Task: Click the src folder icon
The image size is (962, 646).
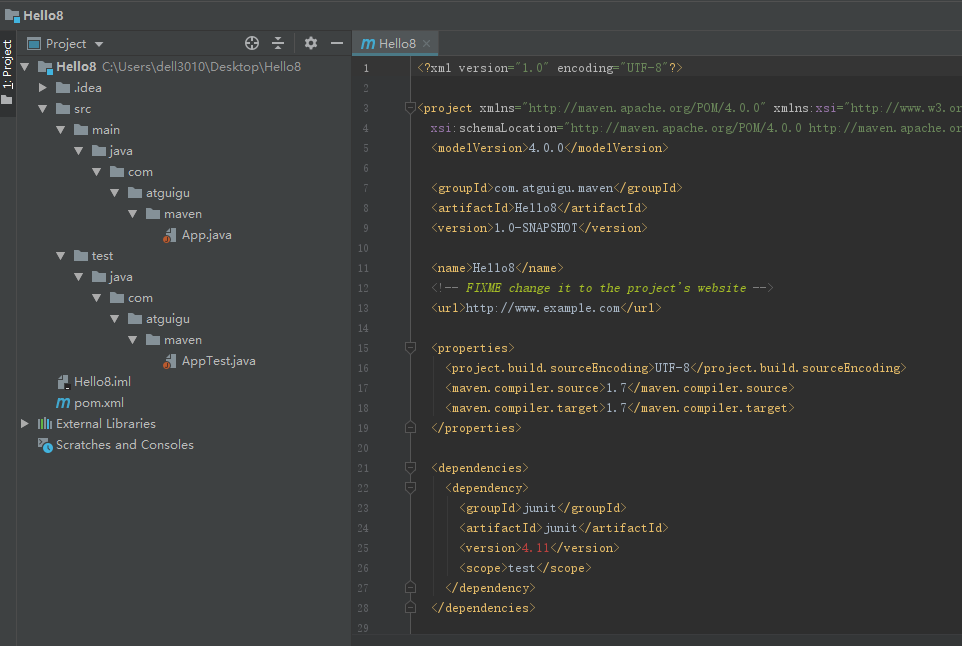Action: tap(63, 109)
